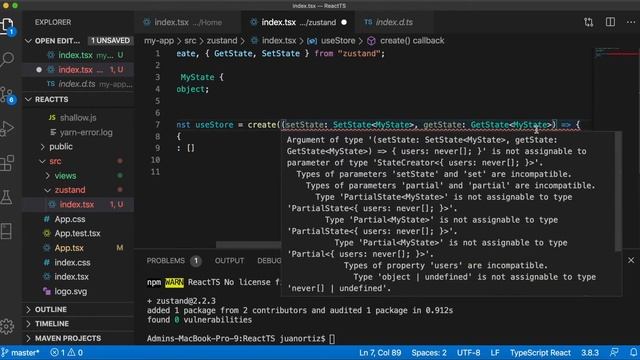Open App.css in the file tree
640x360 pixels.
pyautogui.click(x=70, y=219)
